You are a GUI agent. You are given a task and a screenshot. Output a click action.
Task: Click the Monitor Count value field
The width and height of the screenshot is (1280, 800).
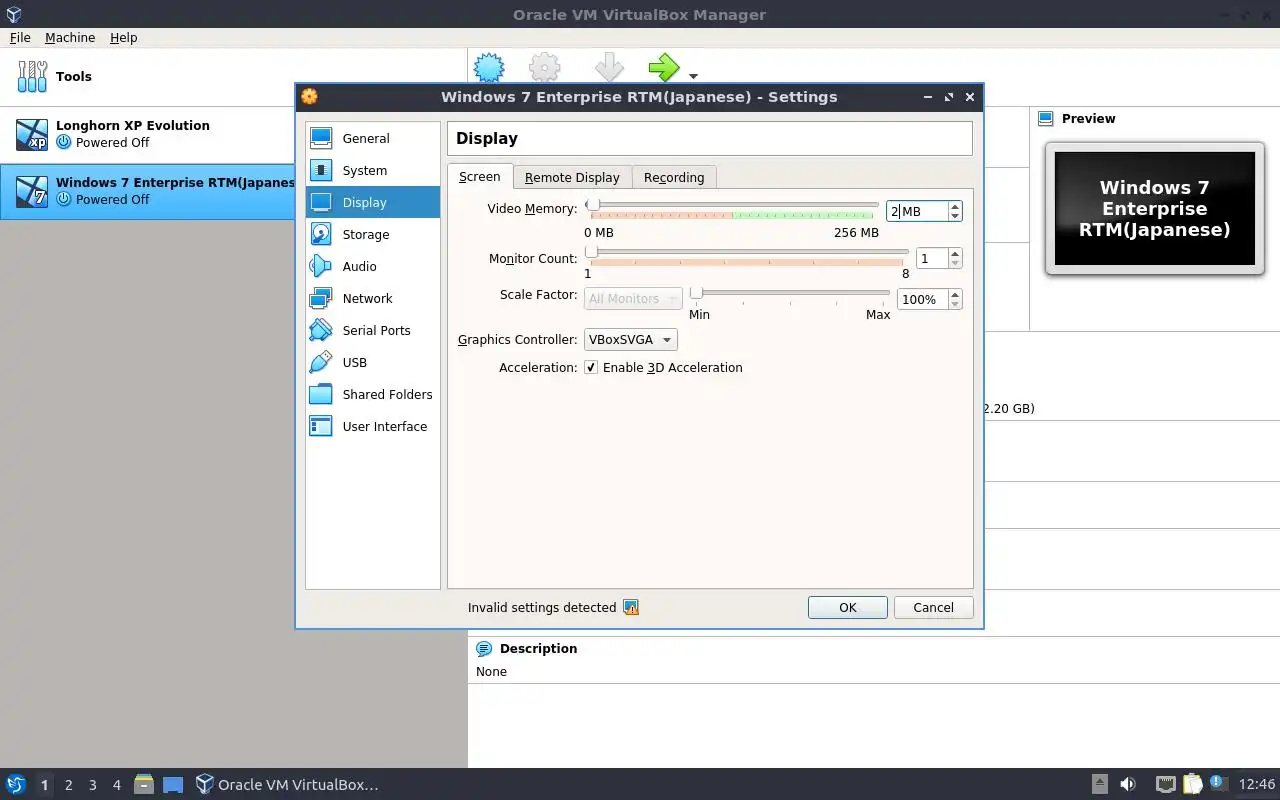tap(932, 258)
